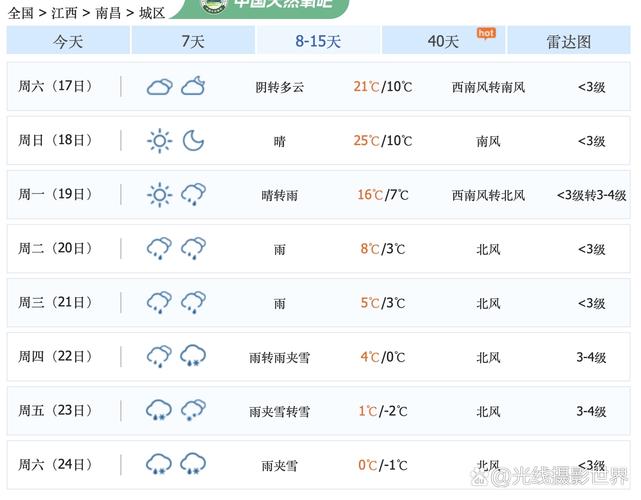Open the 今天 tab
The height and width of the screenshot is (500, 641).
pos(68,40)
